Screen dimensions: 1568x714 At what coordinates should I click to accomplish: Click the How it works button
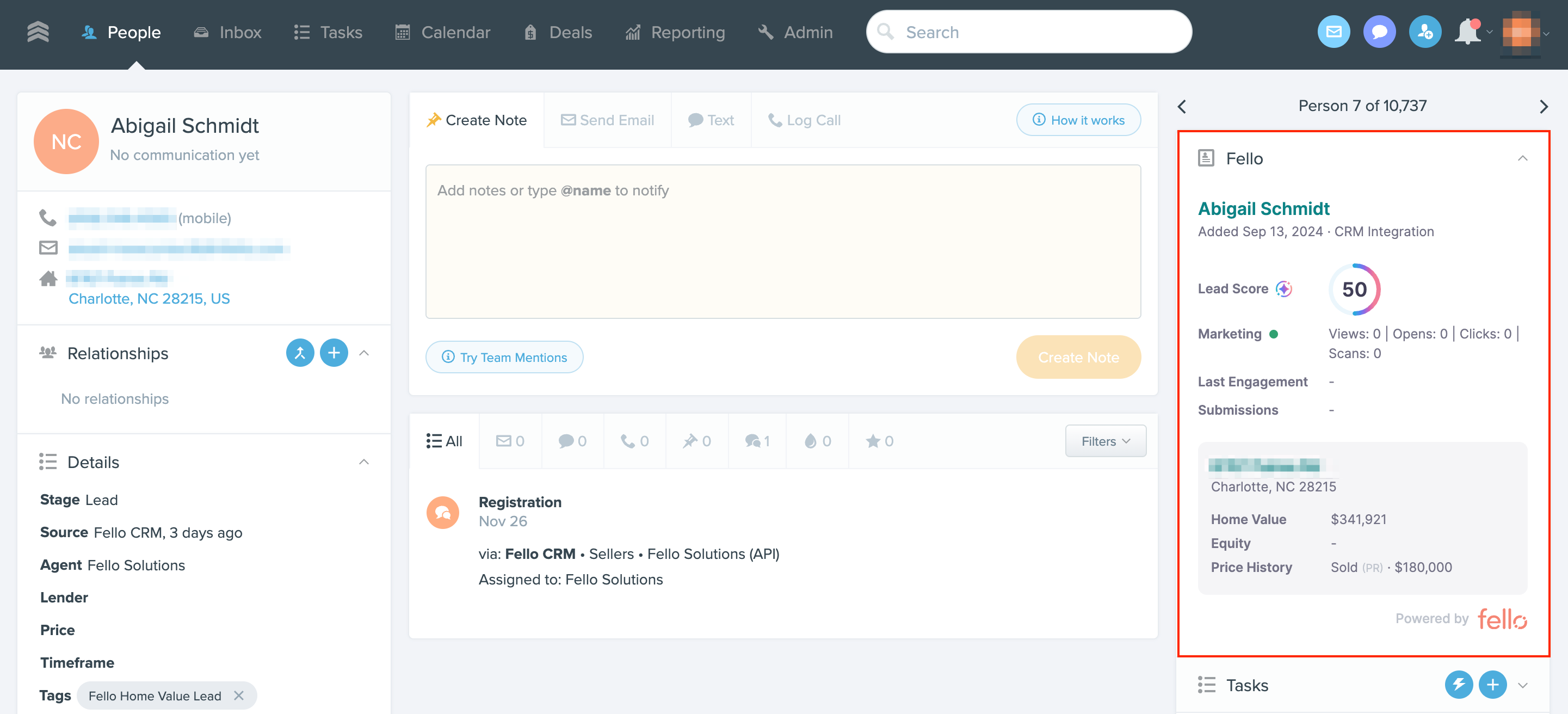(1078, 120)
